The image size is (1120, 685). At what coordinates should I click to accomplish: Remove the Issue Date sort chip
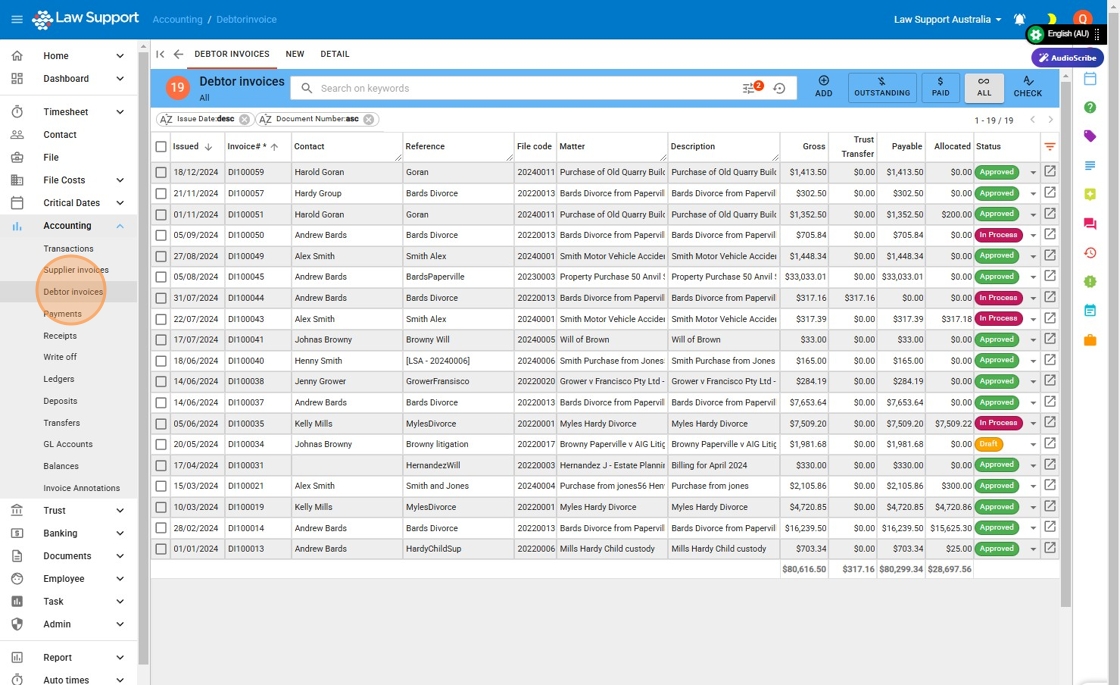coord(244,119)
